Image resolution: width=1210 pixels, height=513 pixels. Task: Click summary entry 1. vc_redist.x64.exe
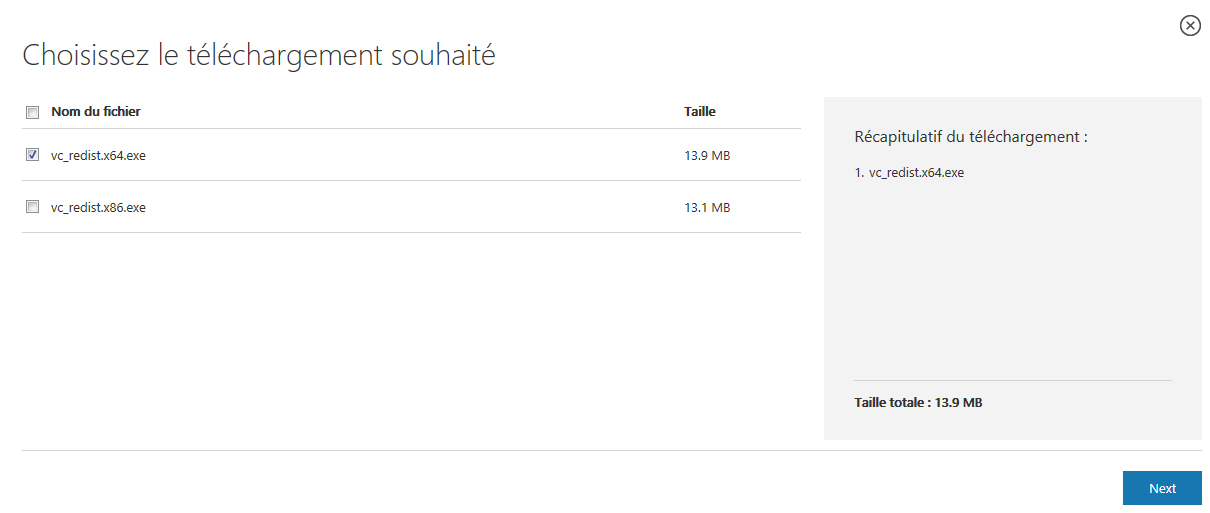click(909, 172)
